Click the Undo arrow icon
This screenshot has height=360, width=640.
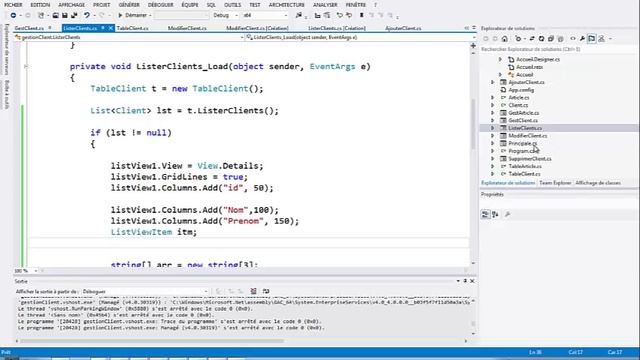(x=87, y=16)
